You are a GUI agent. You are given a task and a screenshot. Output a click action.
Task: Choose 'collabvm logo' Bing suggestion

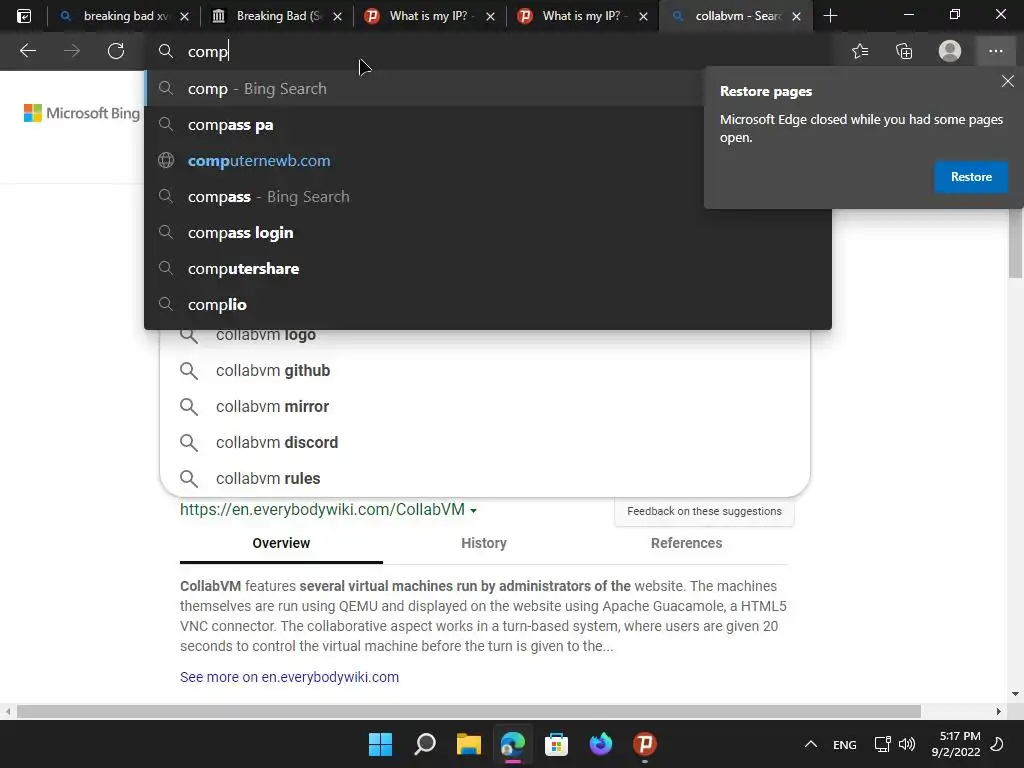[485, 338]
